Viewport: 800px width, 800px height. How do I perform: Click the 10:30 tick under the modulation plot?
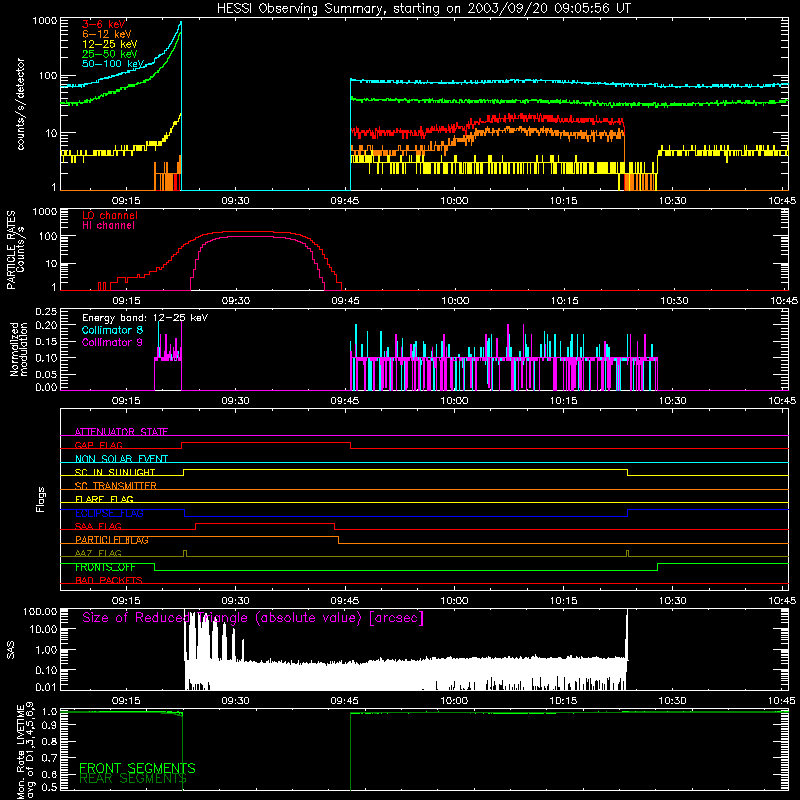coord(672,401)
